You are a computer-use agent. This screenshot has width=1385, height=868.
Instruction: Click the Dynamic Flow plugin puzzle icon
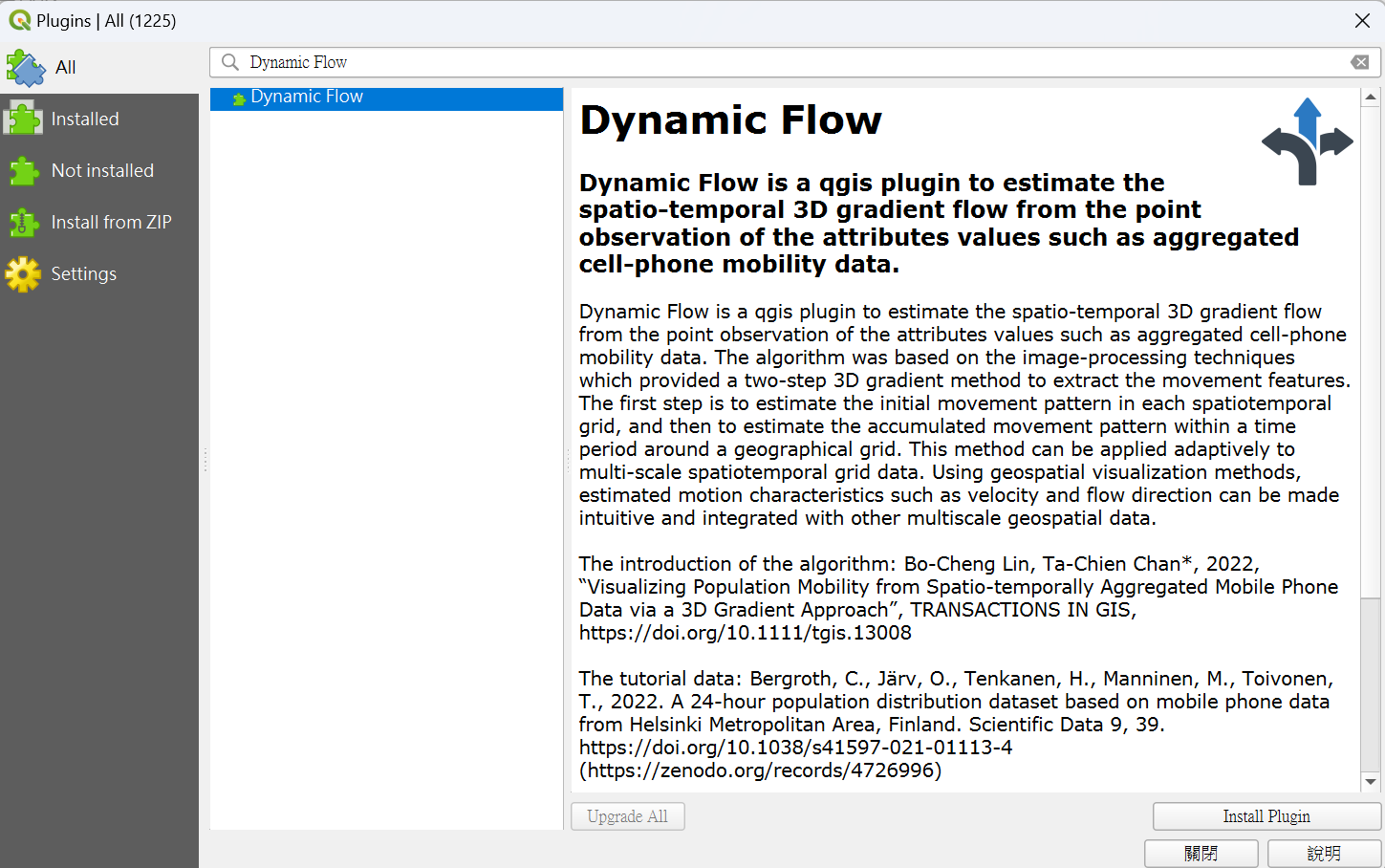click(241, 97)
